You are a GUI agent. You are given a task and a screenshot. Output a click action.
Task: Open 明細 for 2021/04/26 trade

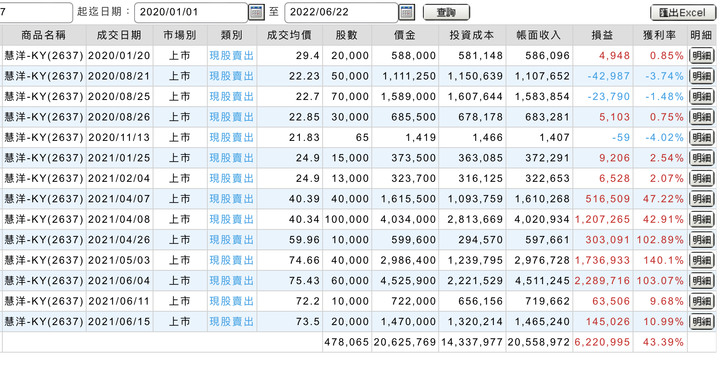click(702, 240)
